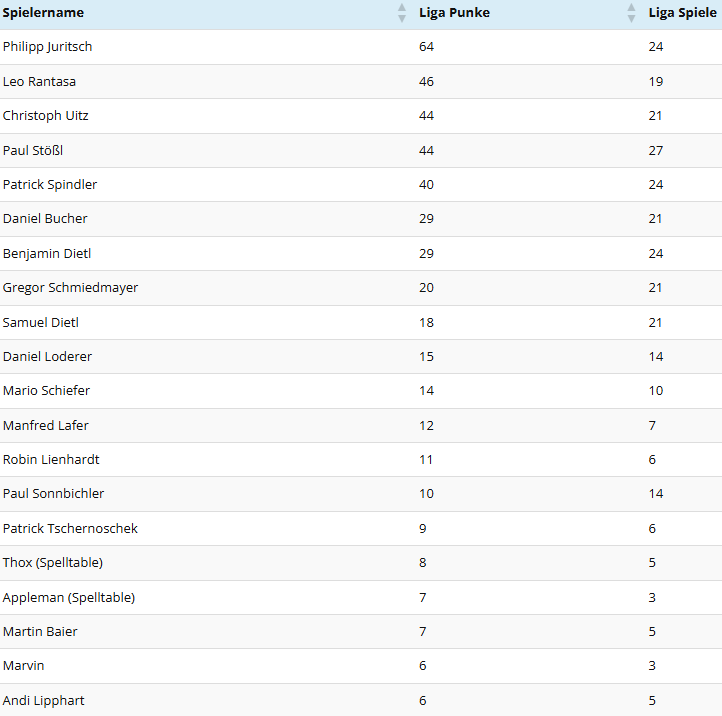Click on Patrick Spindler entry
Image resolution: width=722 pixels, height=716 pixels.
(x=50, y=185)
